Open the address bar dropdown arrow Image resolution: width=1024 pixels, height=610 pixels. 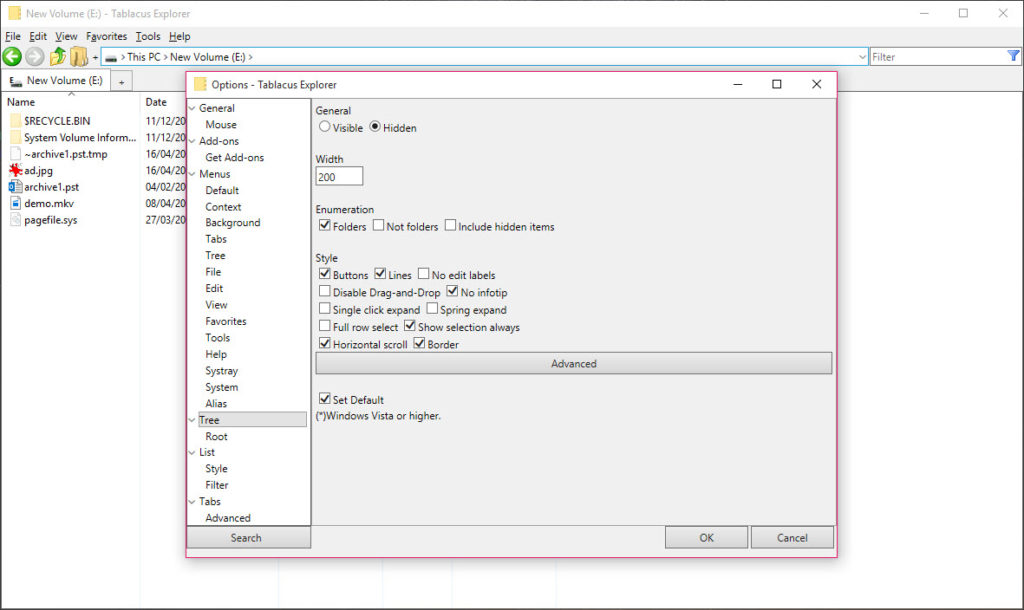[861, 57]
